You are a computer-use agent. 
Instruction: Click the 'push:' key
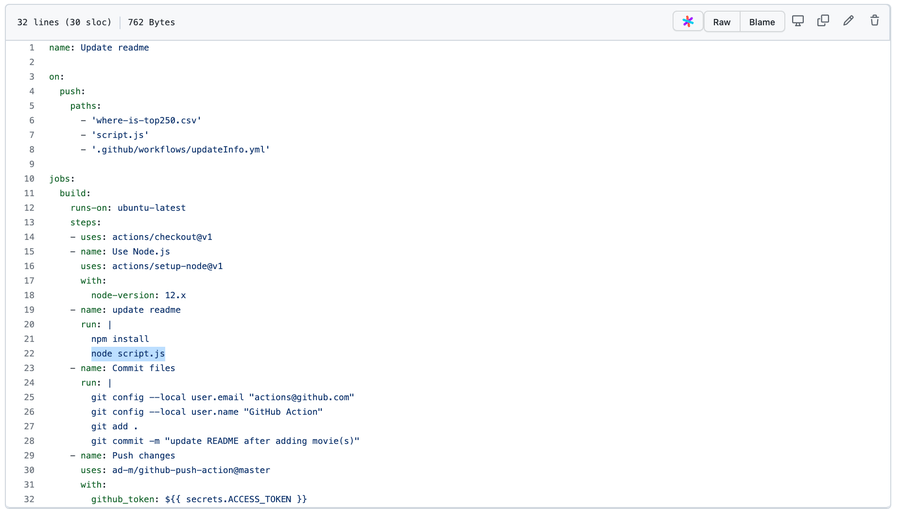pyautogui.click(x=72, y=91)
